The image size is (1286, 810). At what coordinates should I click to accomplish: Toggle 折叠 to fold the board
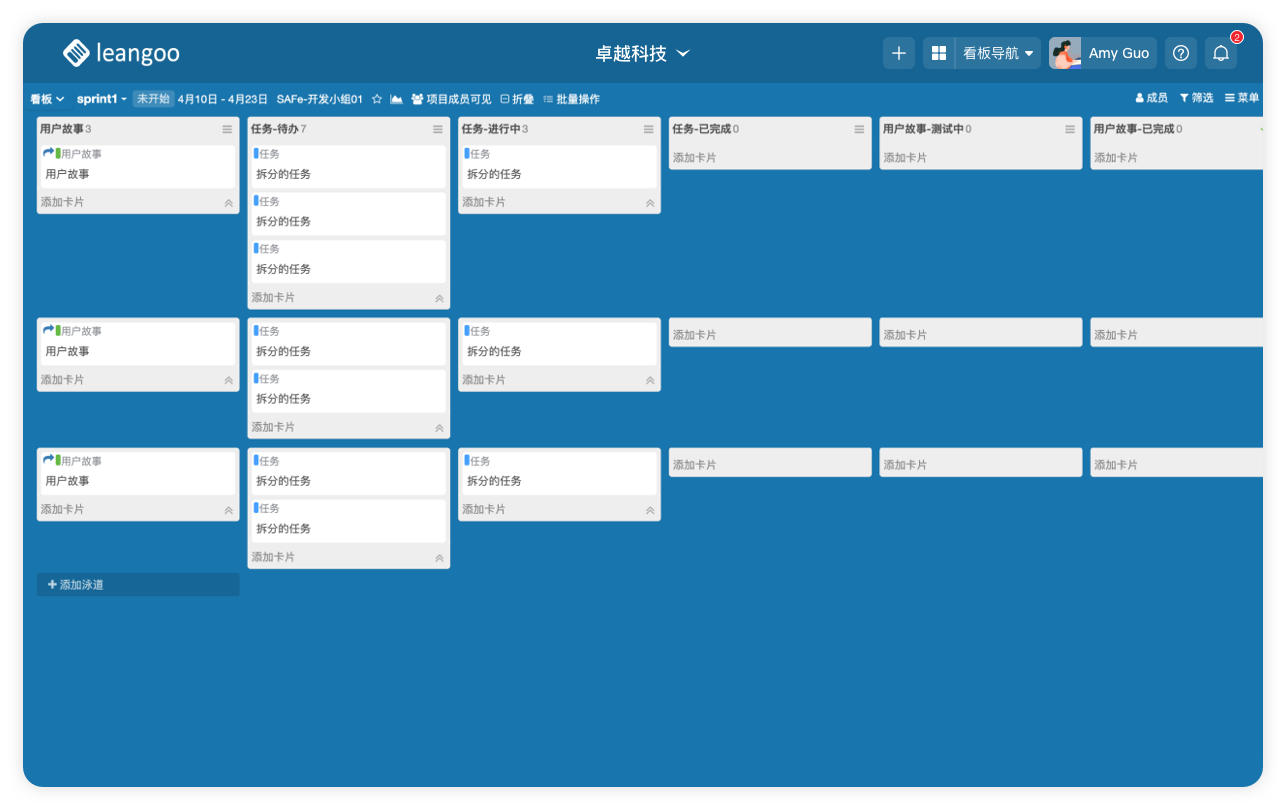point(517,99)
